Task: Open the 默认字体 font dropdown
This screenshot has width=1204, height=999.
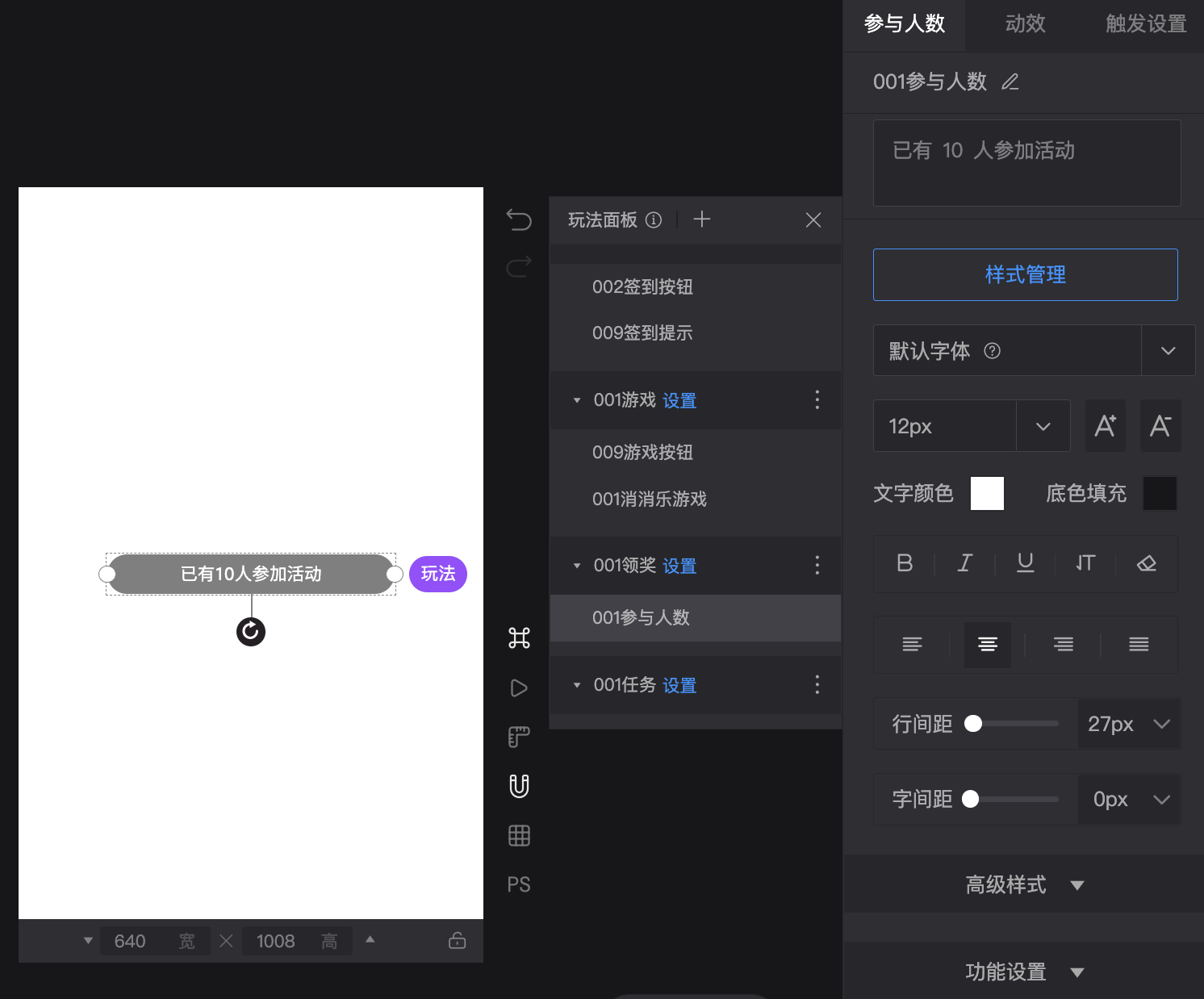Action: [1168, 350]
